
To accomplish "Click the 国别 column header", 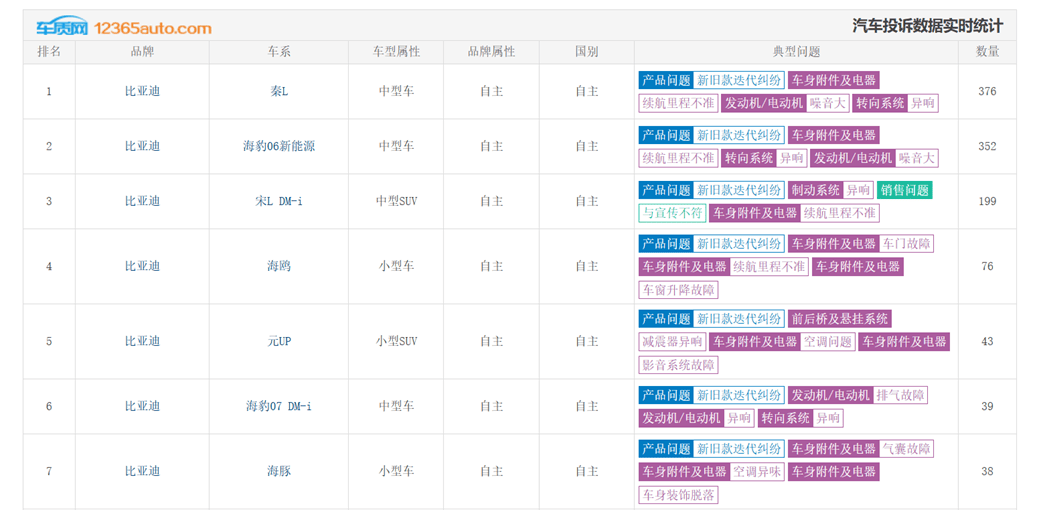I will 587,52.
